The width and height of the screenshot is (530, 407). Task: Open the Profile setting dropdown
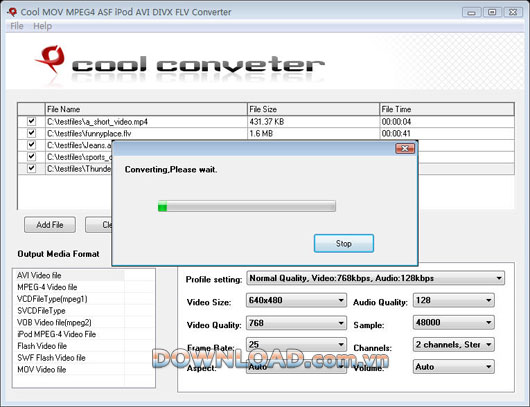(376, 278)
